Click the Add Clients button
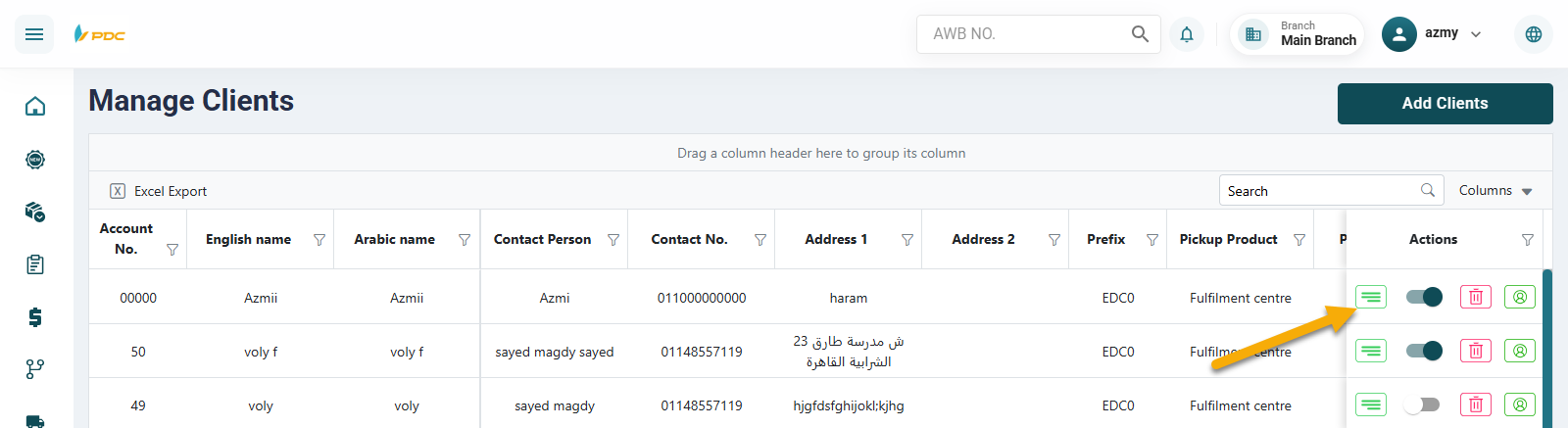1568x428 pixels. coord(1445,104)
